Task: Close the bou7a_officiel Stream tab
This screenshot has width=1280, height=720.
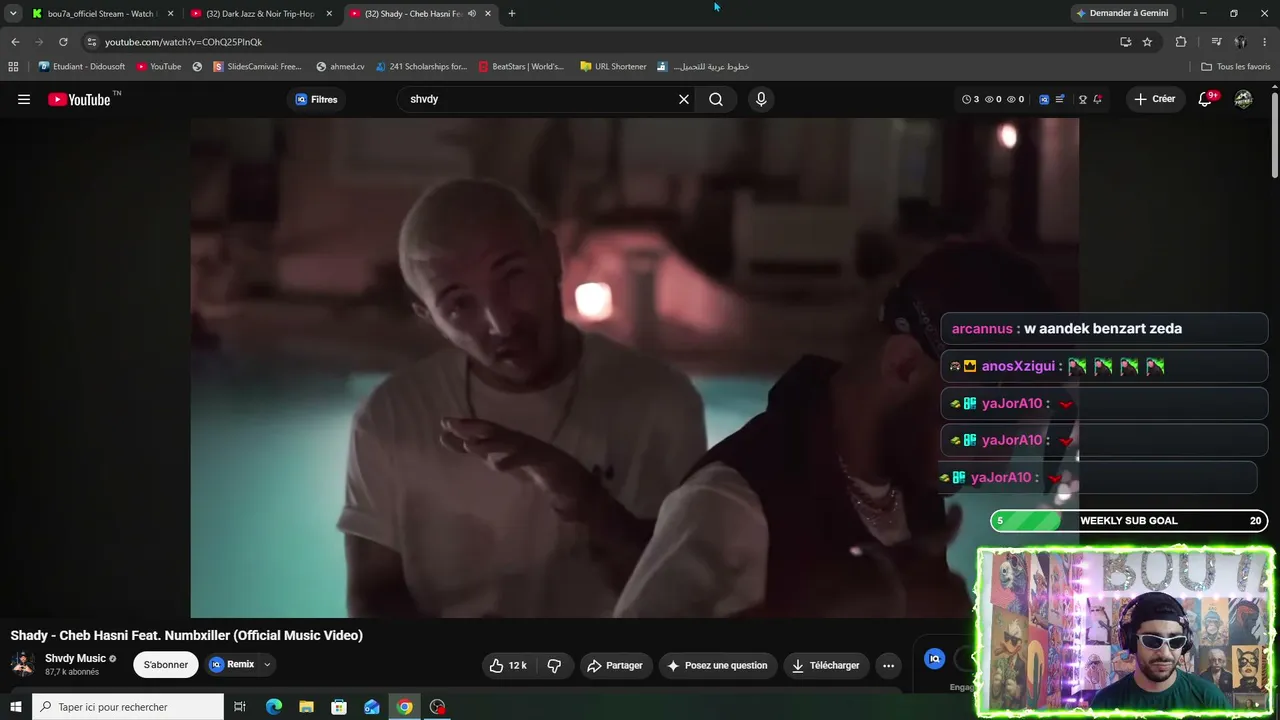Action: click(x=171, y=14)
